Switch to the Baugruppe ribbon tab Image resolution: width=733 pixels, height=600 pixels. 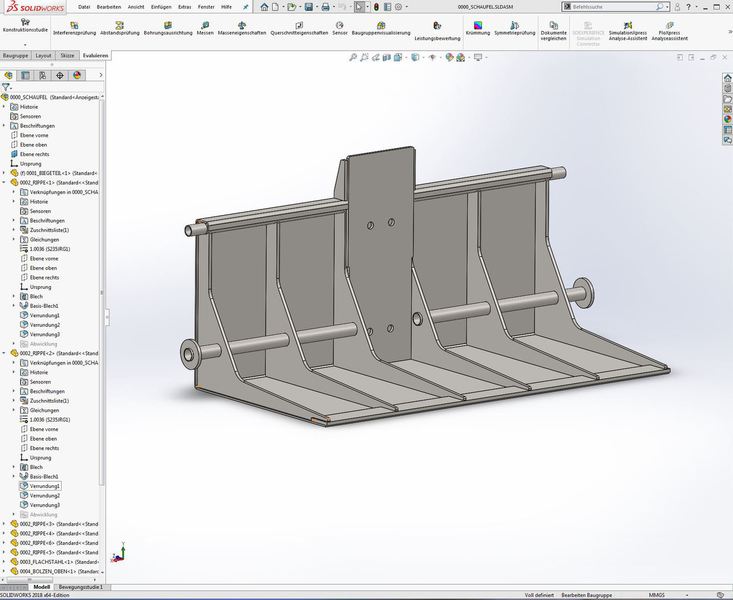pos(15,55)
